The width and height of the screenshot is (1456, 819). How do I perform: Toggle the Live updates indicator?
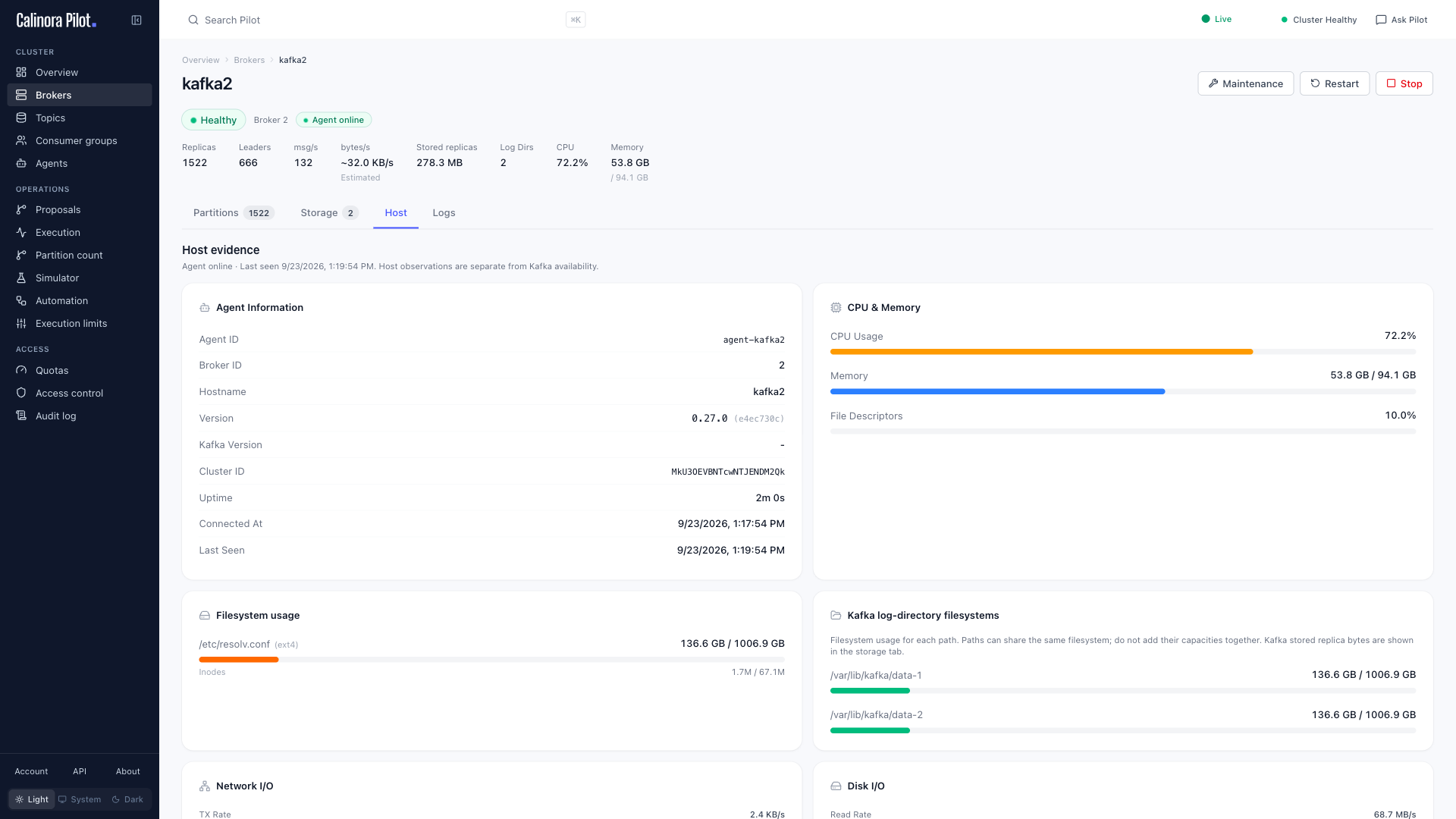1216,20
